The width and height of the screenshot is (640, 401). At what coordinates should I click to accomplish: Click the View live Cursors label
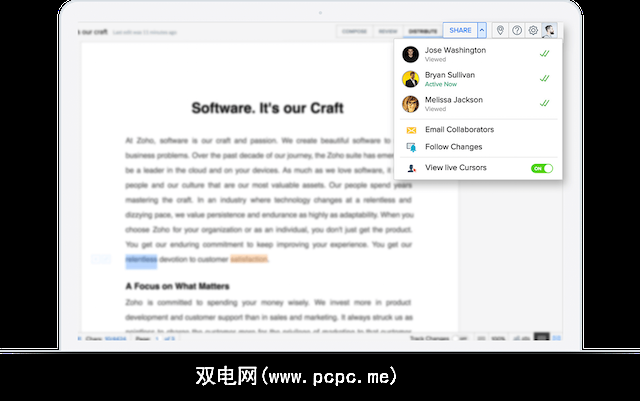click(x=456, y=168)
